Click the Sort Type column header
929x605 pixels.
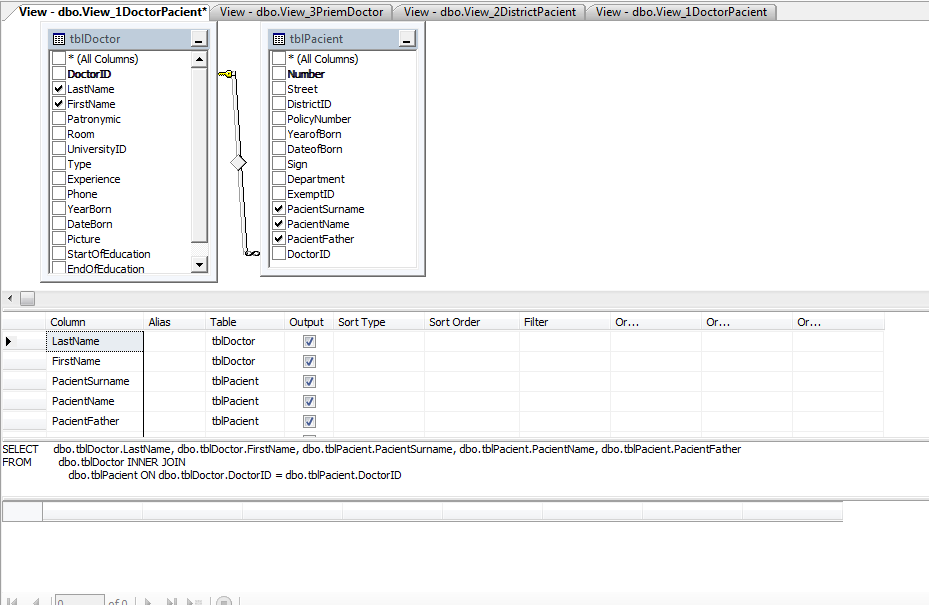(379, 322)
